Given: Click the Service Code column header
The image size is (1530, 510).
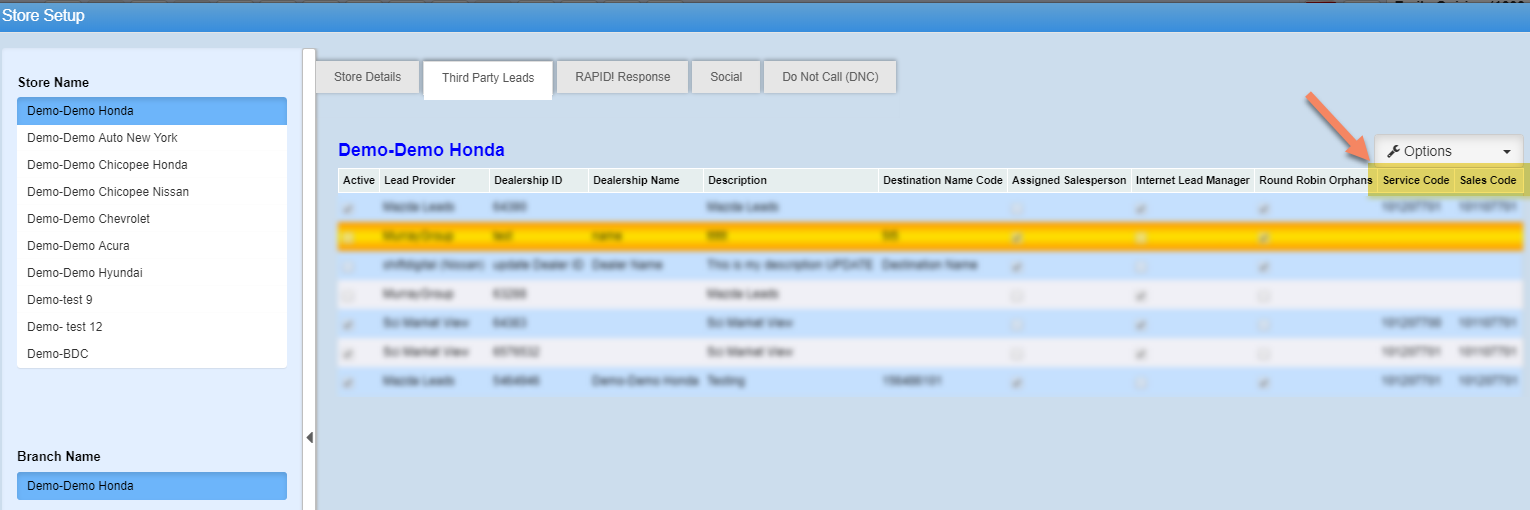Looking at the screenshot, I should tap(1415, 181).
